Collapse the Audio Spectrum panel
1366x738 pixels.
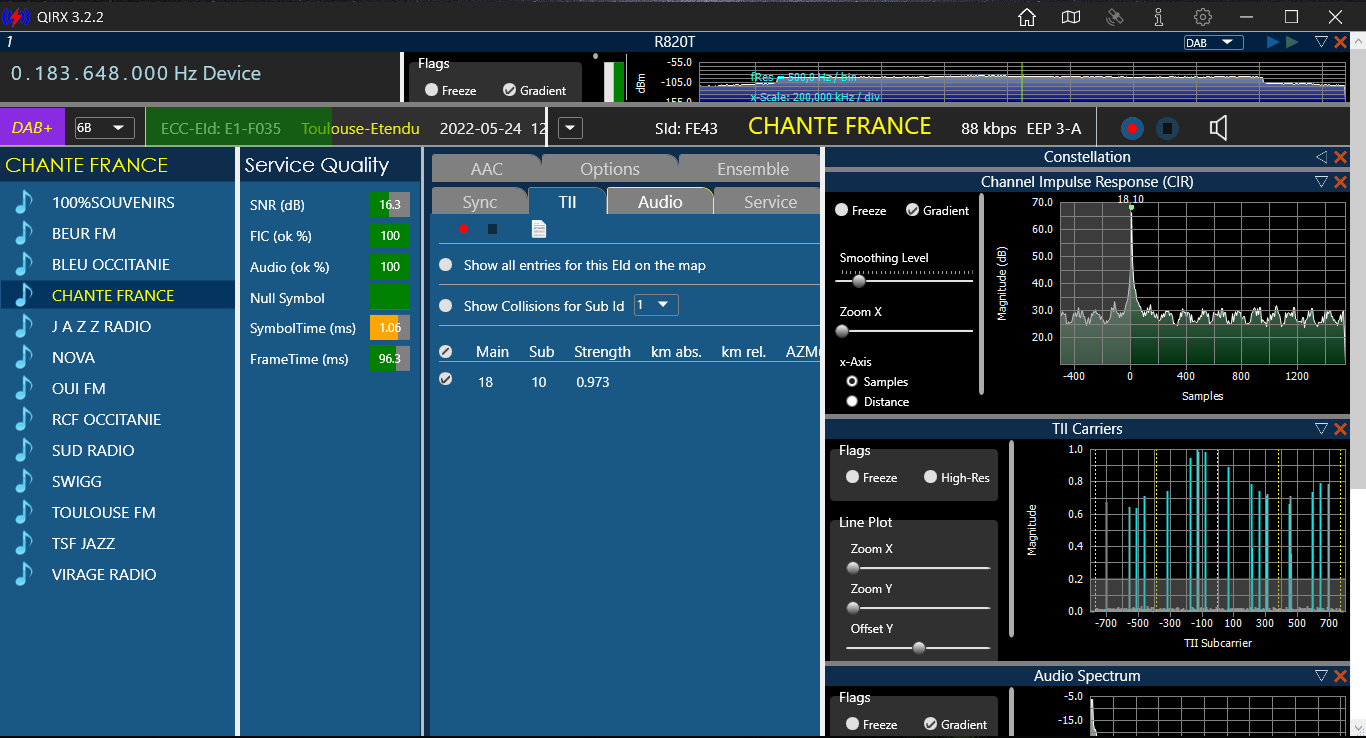click(1321, 677)
